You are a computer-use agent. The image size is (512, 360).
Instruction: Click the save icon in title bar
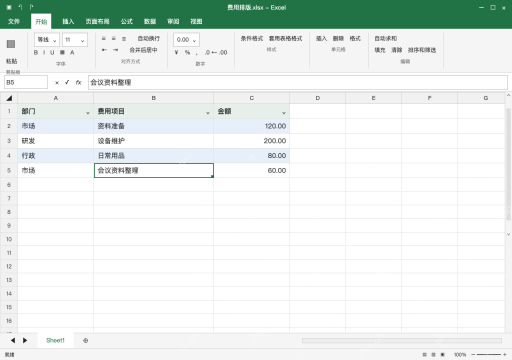point(9,7)
